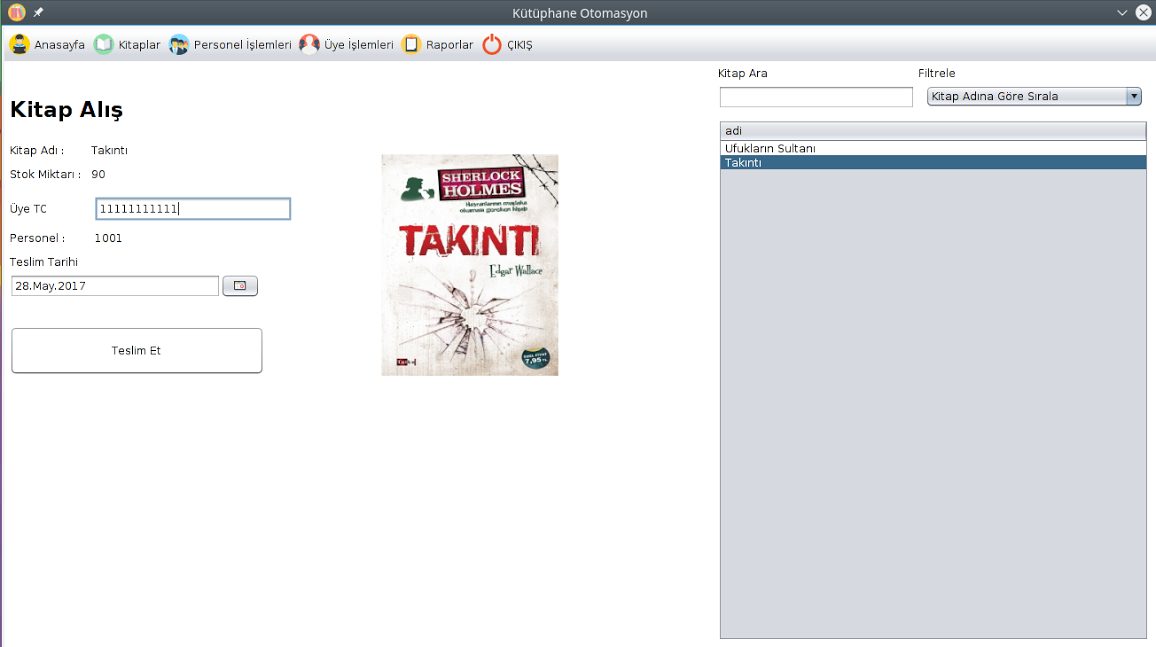Click the adi column header

[933, 131]
